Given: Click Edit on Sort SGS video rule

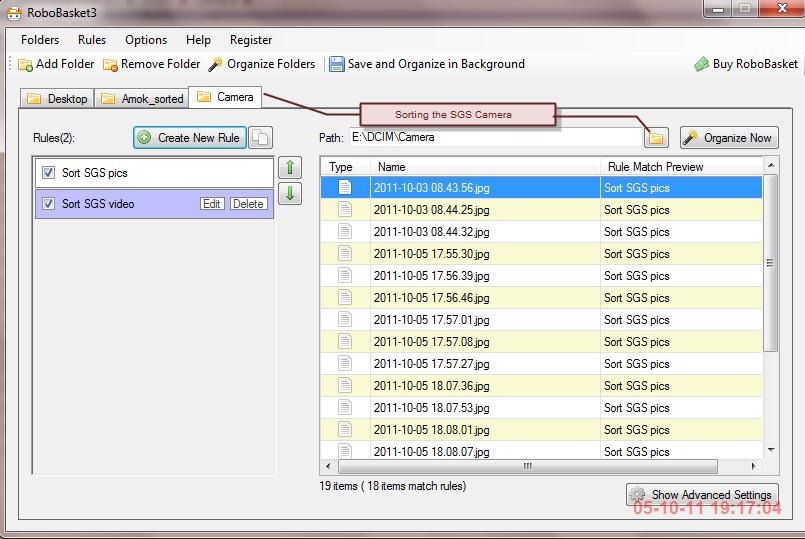Looking at the screenshot, I should (212, 204).
